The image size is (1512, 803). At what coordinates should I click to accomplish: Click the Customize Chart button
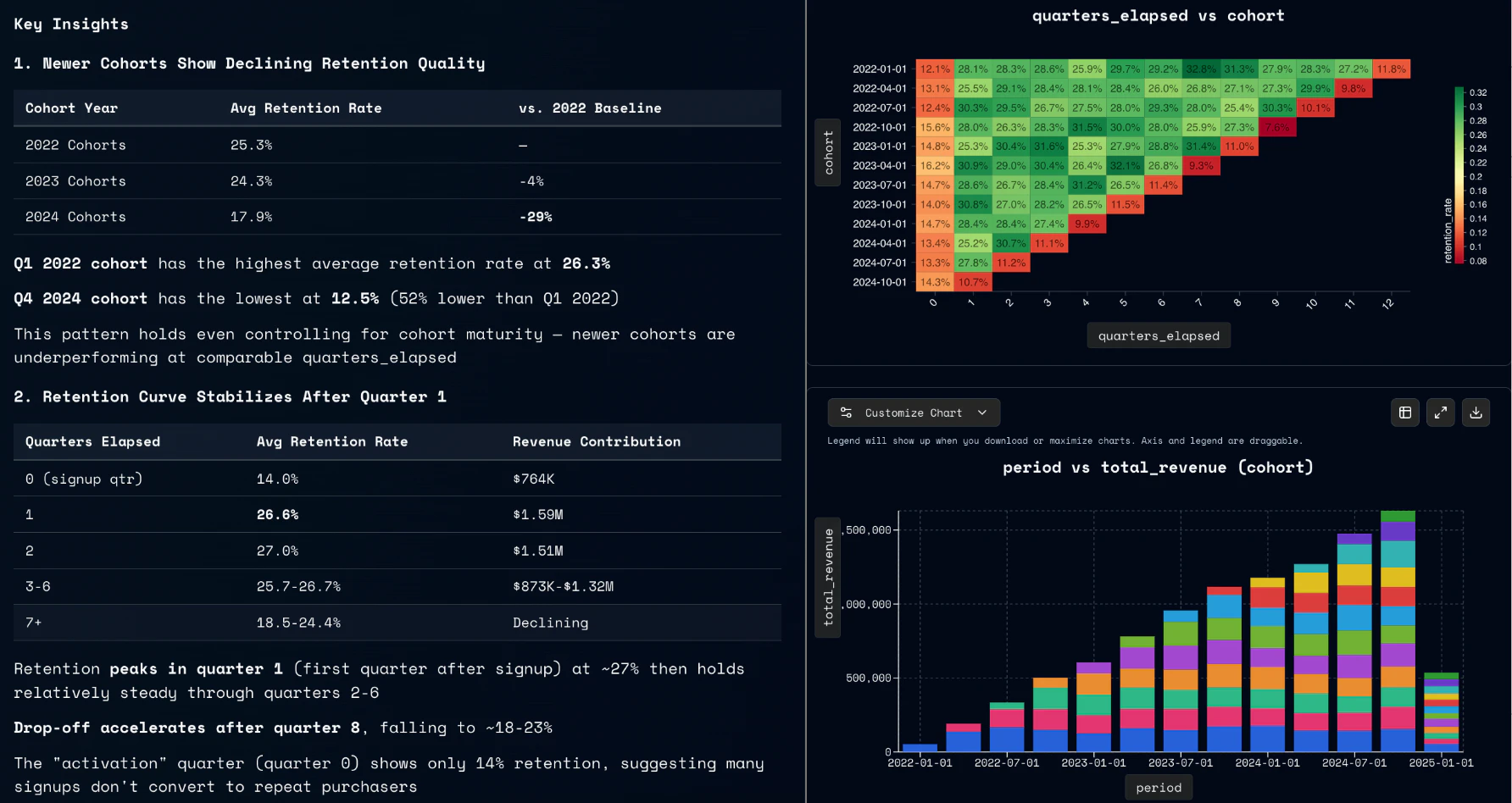[913, 413]
